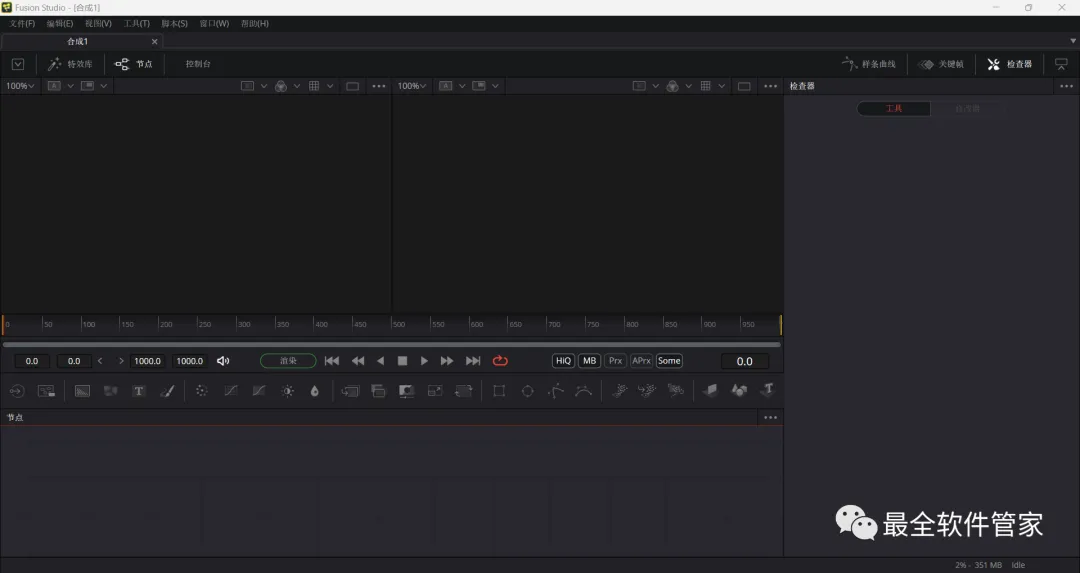Open the 样条曲线 spline editor
Image resolution: width=1080 pixels, height=573 pixels.
[869, 64]
